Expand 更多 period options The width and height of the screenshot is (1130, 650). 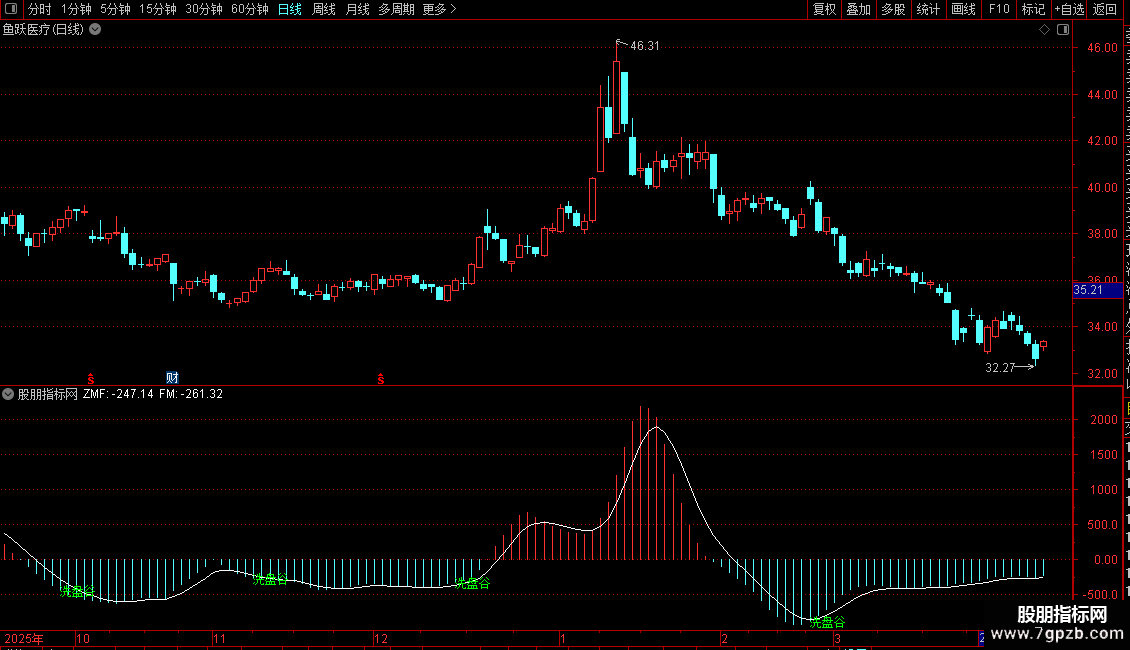point(439,9)
